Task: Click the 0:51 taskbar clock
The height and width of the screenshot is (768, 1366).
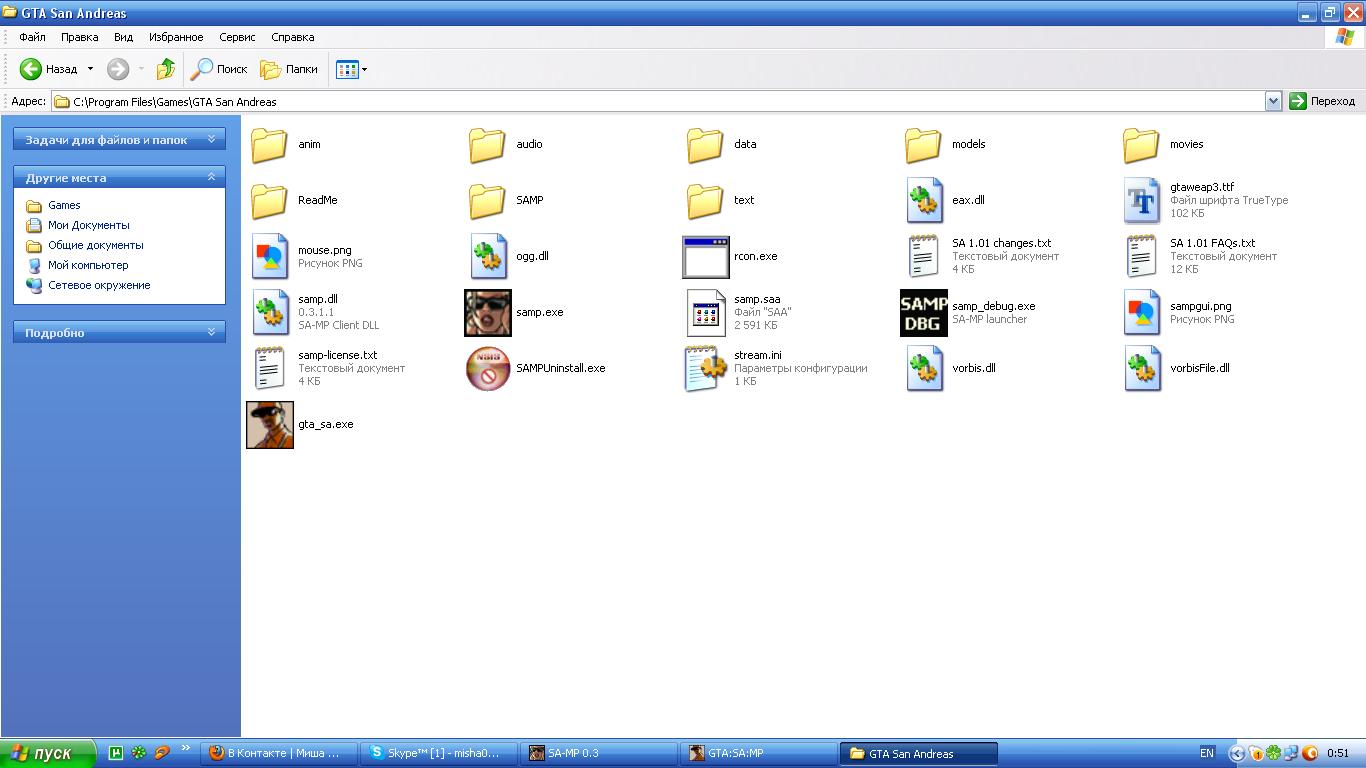Action: tap(1338, 753)
